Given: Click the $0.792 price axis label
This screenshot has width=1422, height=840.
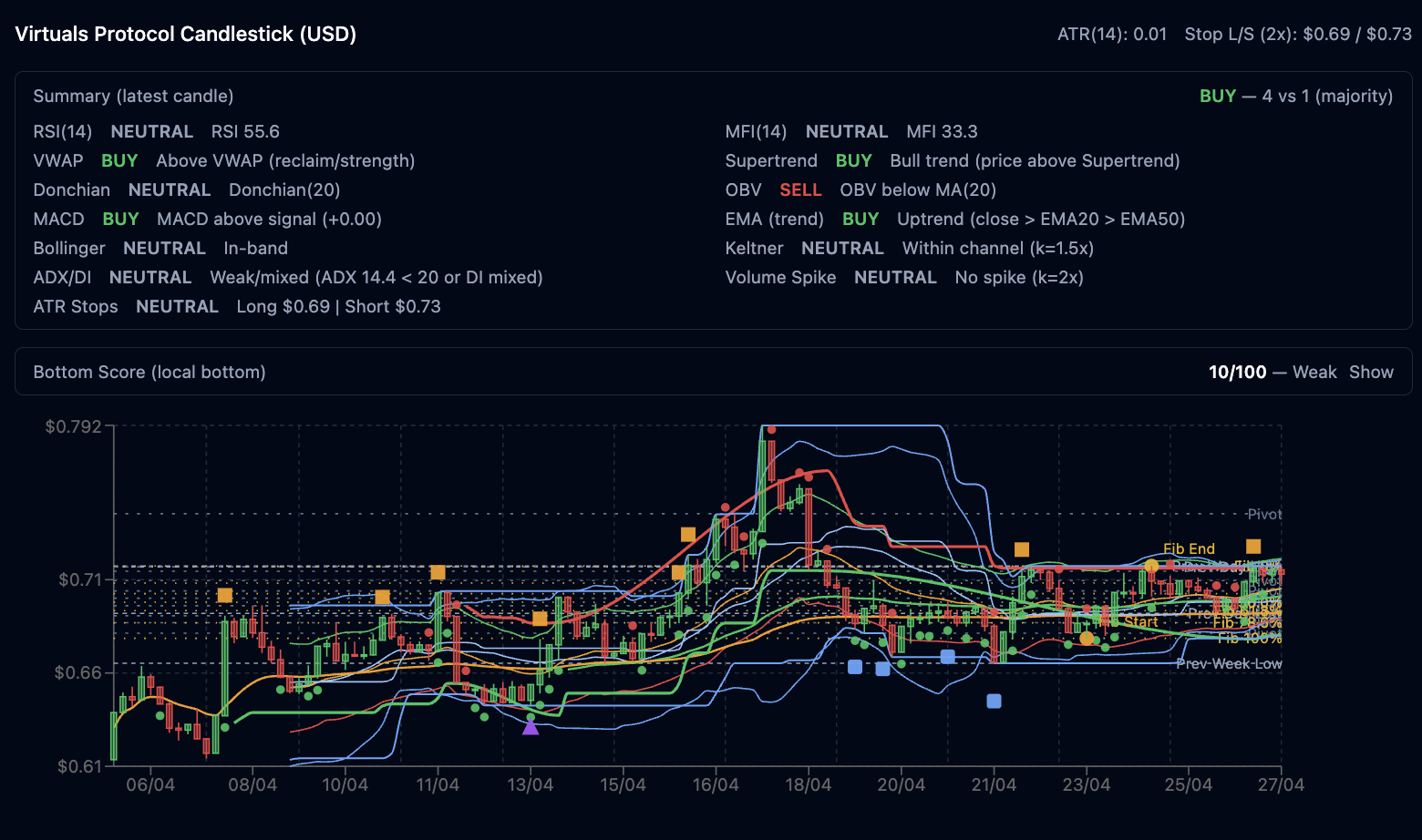Looking at the screenshot, I should [73, 426].
